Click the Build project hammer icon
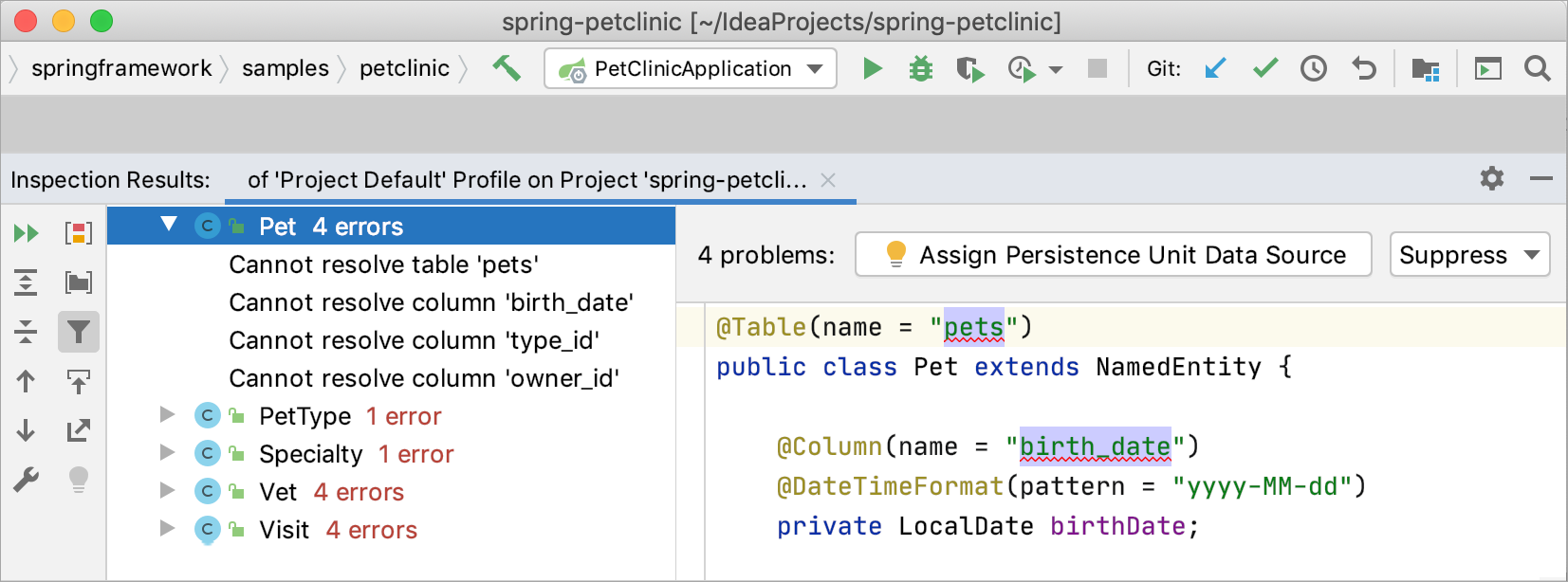The image size is (1568, 582). coord(507,68)
